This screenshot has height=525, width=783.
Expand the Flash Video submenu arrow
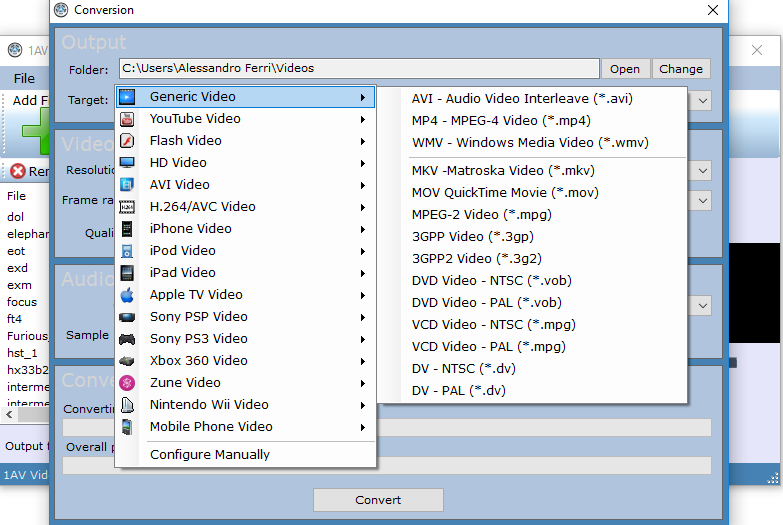click(x=363, y=141)
